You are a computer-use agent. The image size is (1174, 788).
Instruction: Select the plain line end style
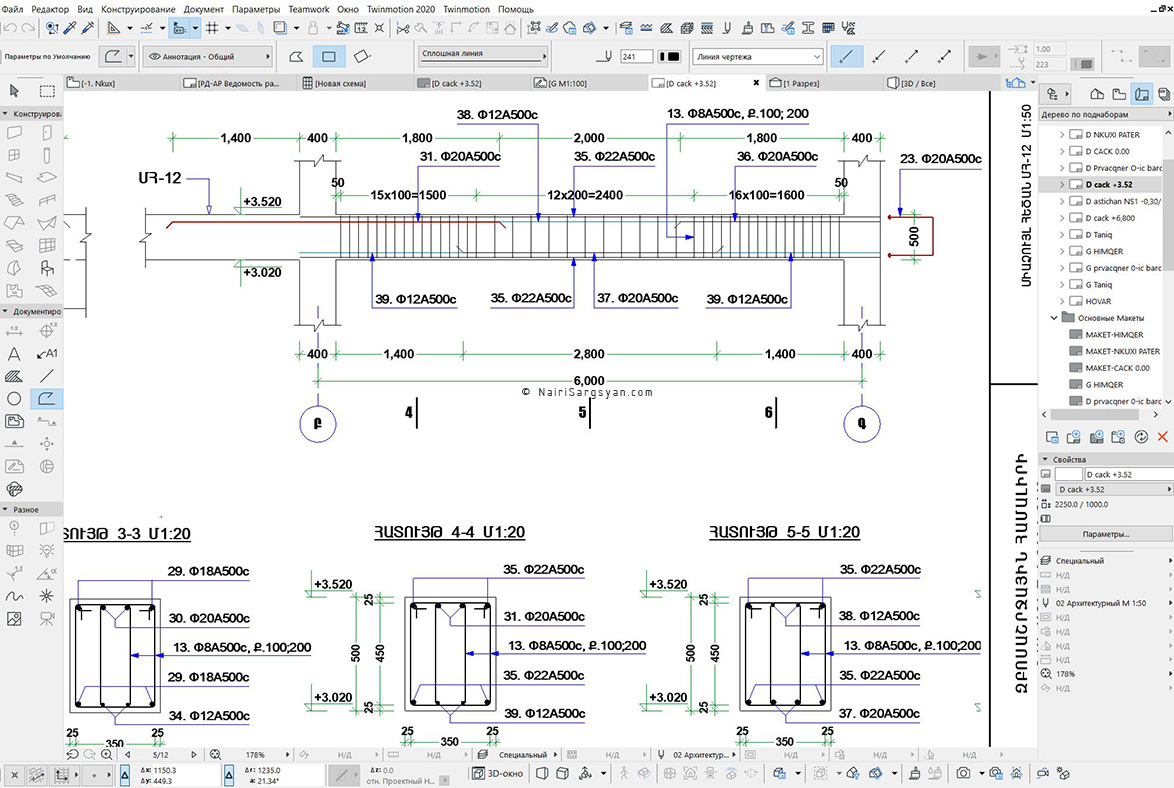click(847, 56)
